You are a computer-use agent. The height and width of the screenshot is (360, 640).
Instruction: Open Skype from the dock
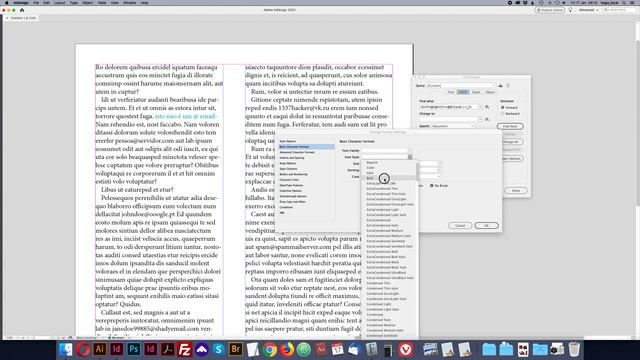click(218, 349)
